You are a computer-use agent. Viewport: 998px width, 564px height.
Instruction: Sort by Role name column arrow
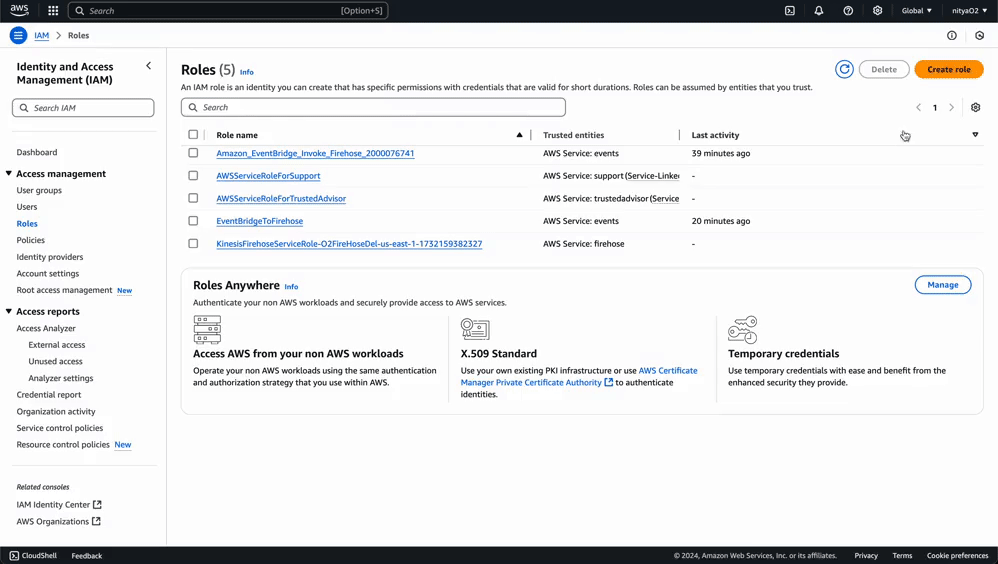[x=519, y=135]
